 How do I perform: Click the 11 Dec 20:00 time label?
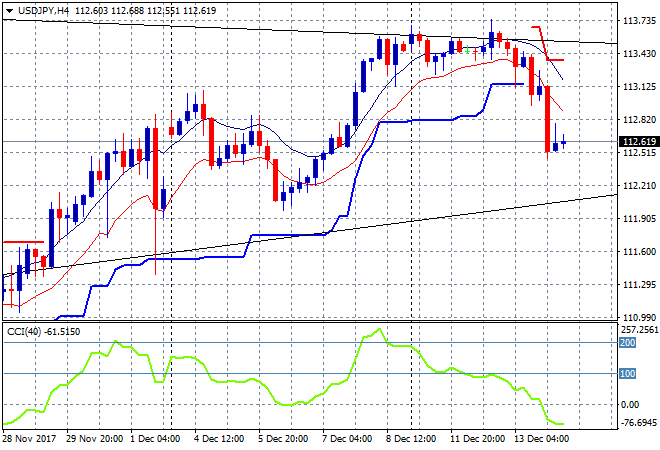click(477, 439)
